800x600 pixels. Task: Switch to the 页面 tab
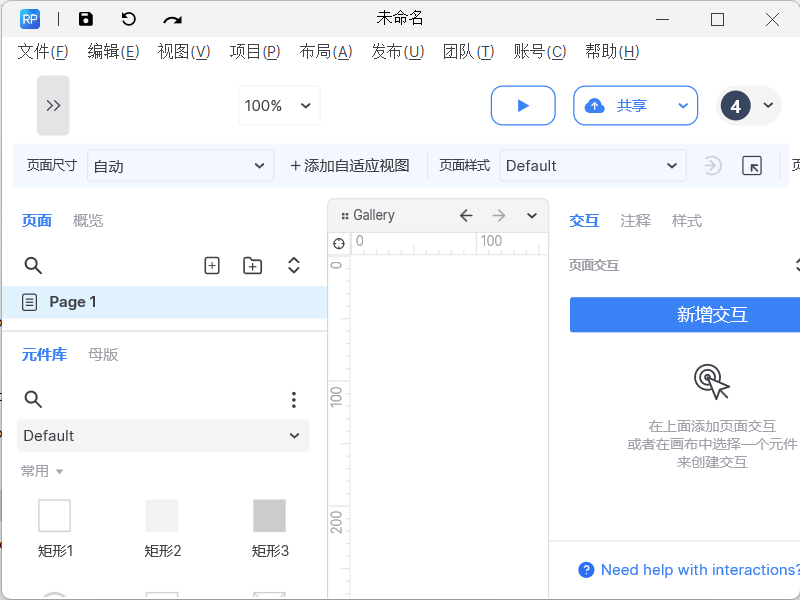37,220
